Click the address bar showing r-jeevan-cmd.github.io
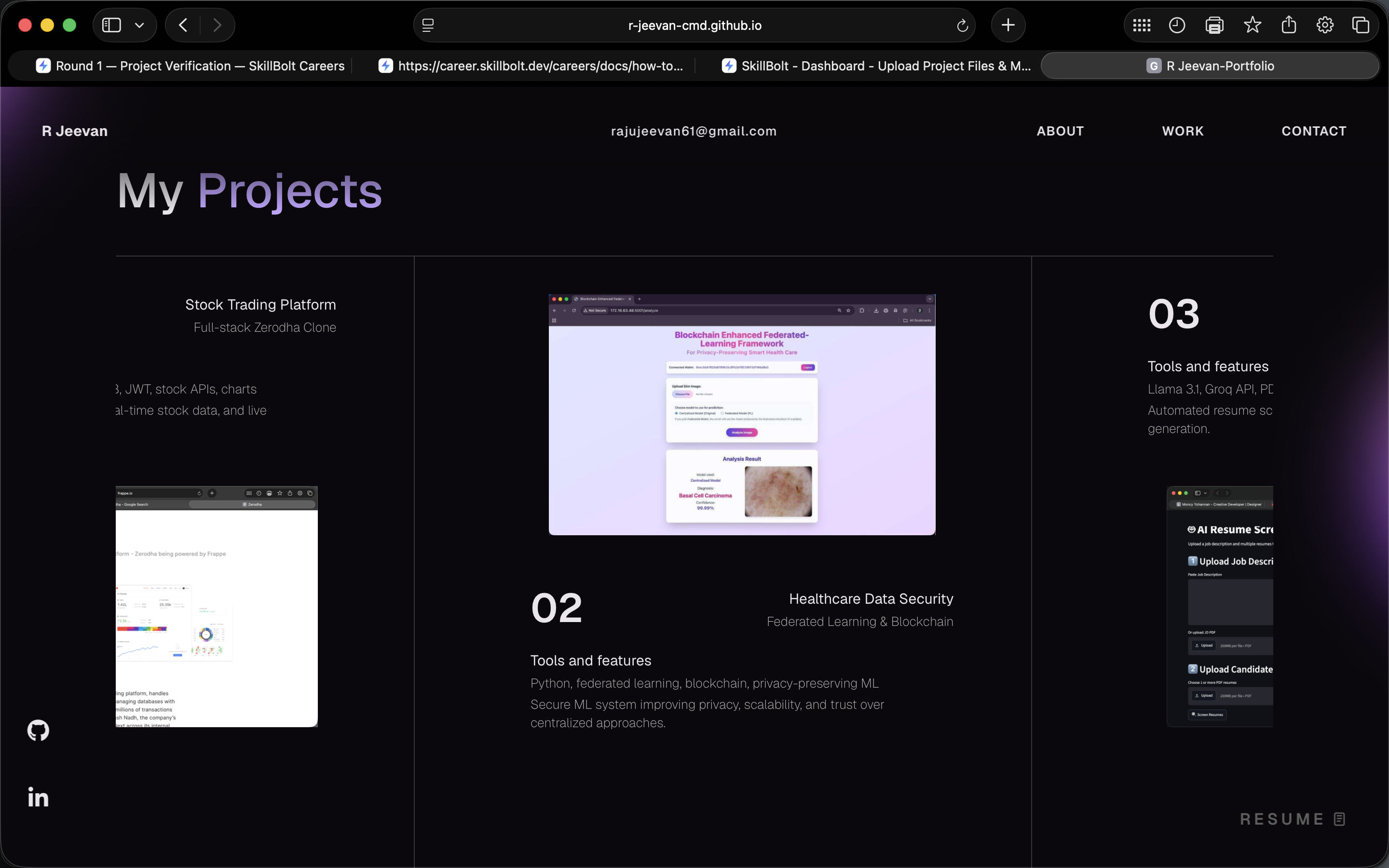 [694, 25]
